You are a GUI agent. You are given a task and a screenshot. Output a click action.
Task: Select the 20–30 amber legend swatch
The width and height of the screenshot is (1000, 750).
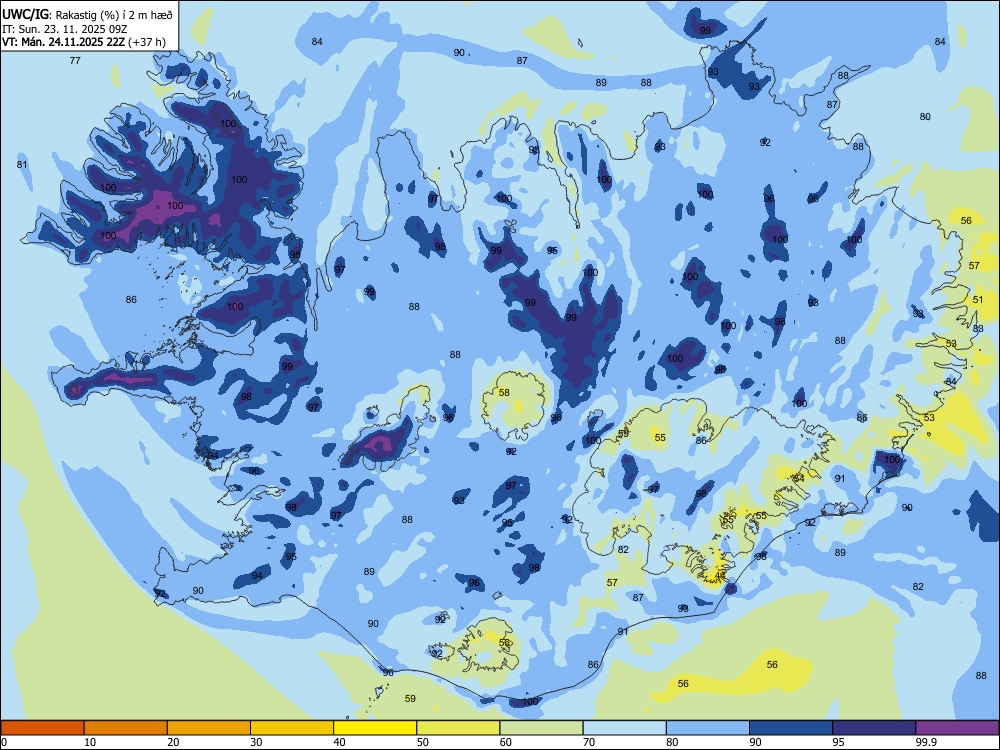(x=209, y=728)
